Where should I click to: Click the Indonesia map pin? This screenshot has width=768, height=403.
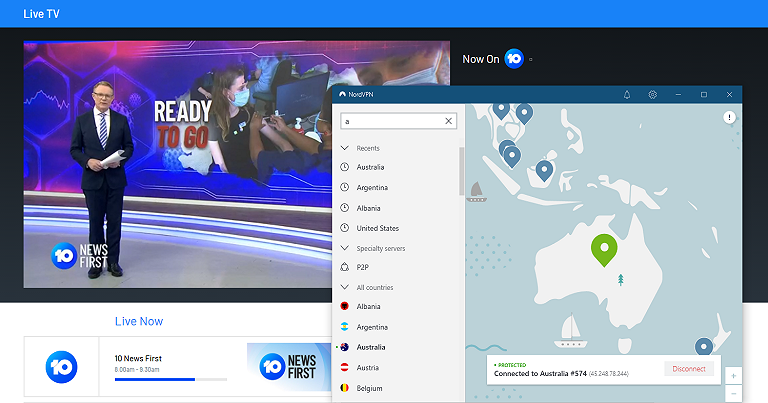pyautogui.click(x=544, y=171)
